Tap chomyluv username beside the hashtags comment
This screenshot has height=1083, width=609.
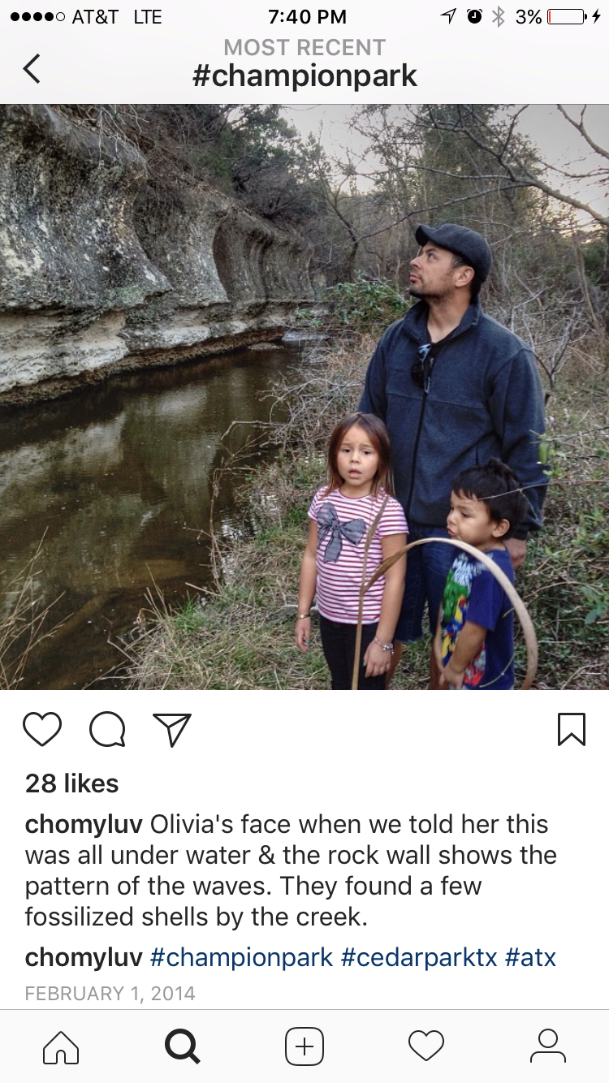84,958
